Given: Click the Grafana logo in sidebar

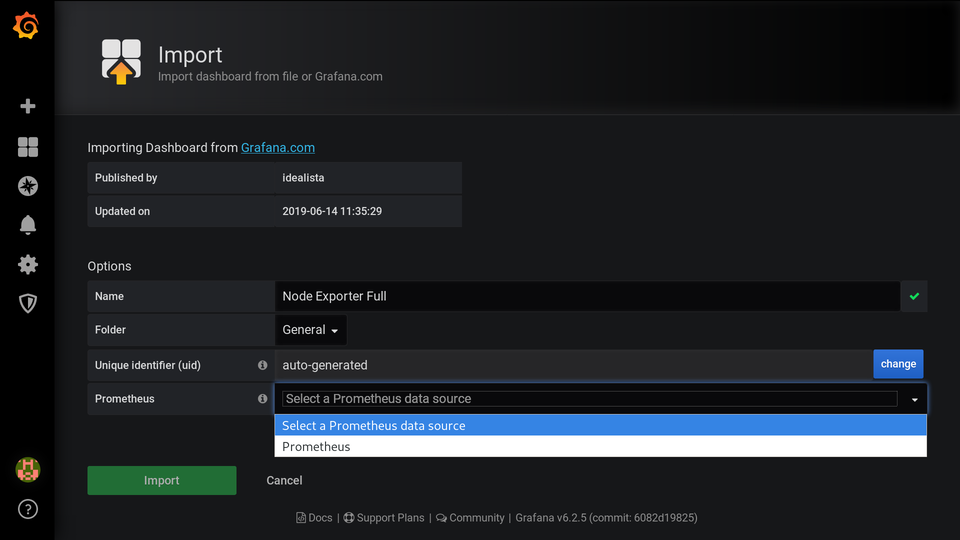Looking at the screenshot, I should click(x=27, y=27).
